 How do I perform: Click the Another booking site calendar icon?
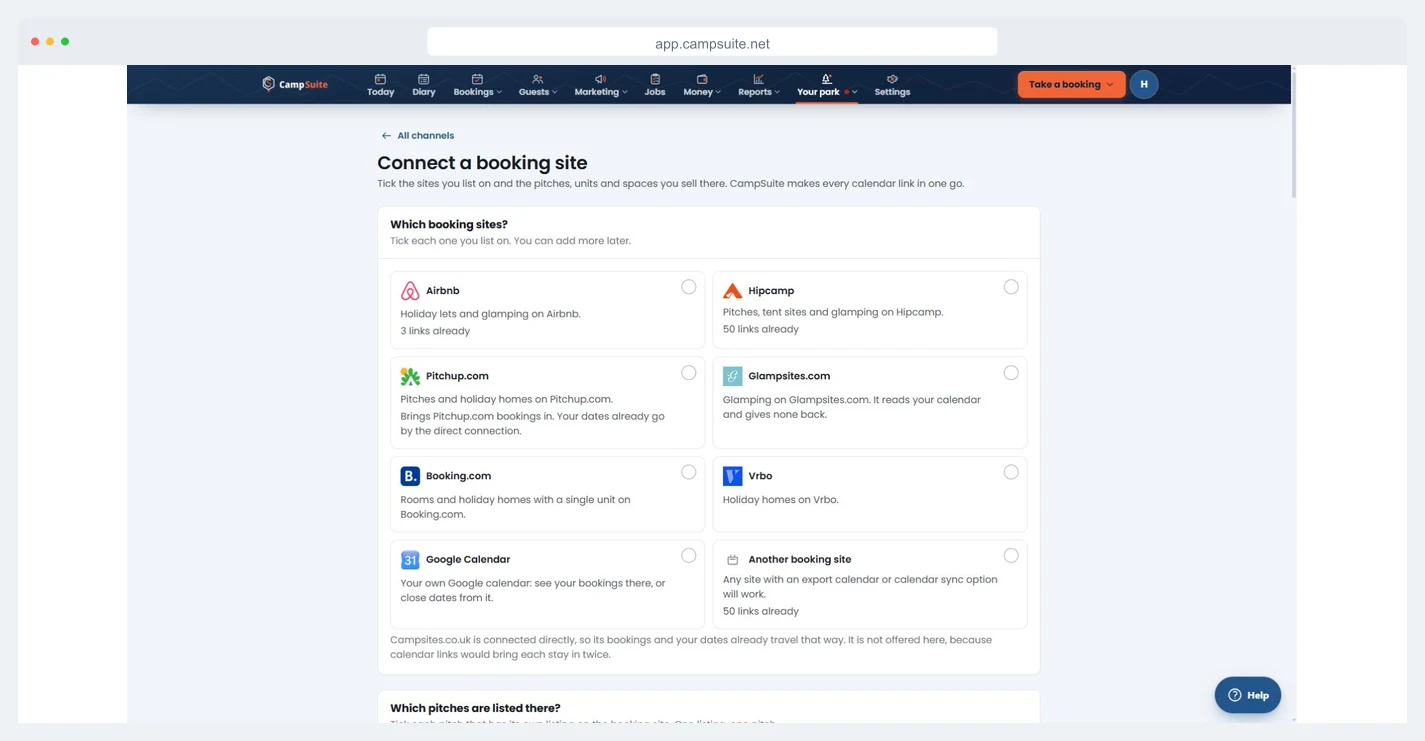[733, 560]
